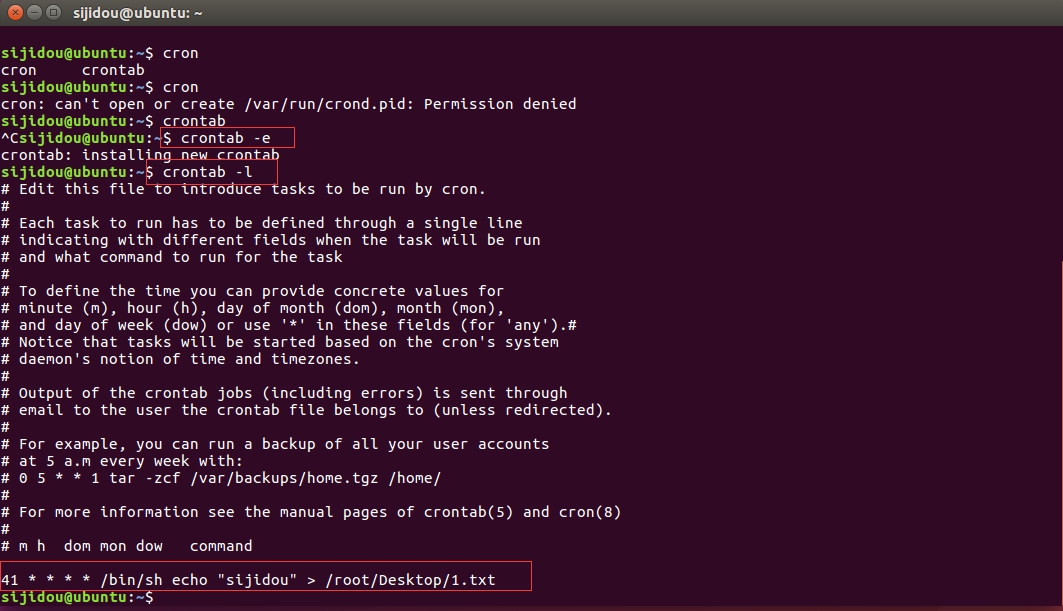Click the 'cron     crontab' completion suggestions line
The image size is (1063, 611).
tap(72, 70)
